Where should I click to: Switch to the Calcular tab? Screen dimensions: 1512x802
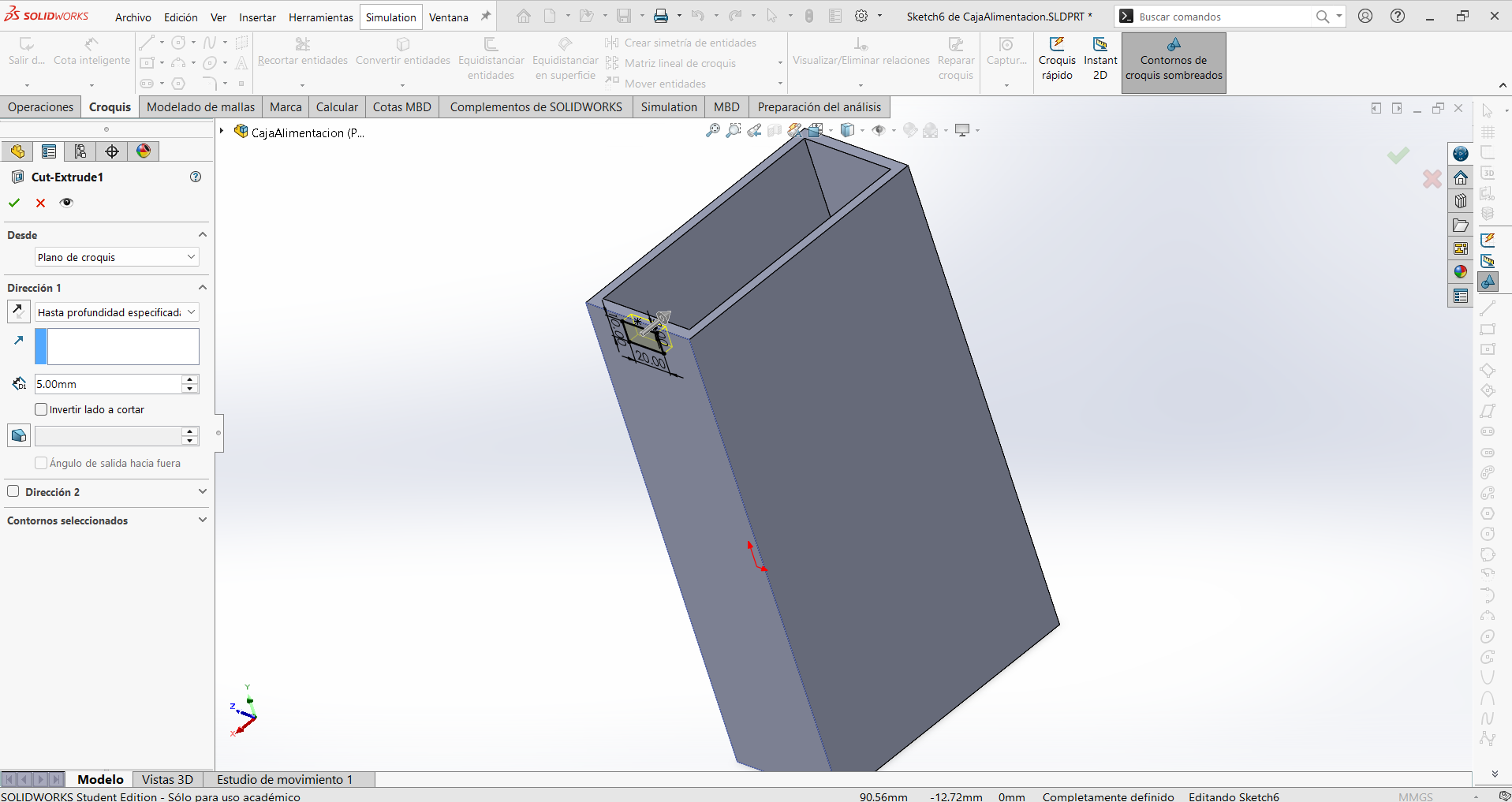337,107
